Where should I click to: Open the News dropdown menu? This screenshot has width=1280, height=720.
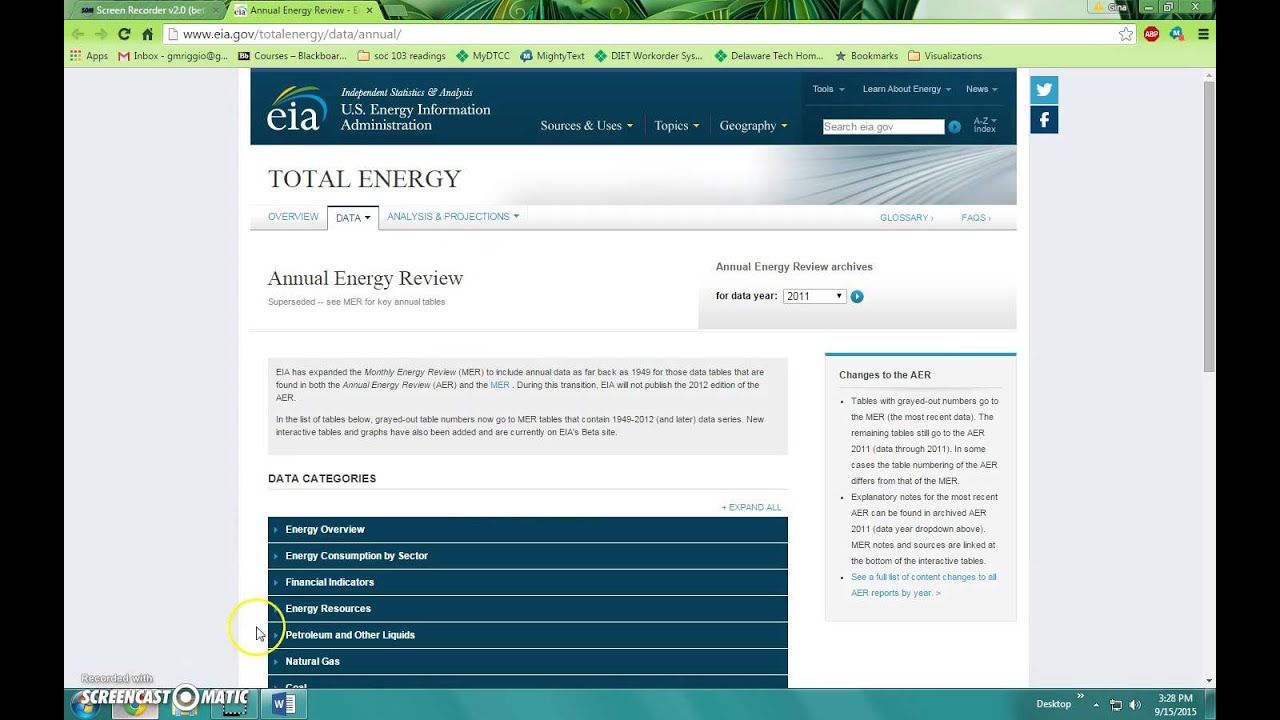982,89
